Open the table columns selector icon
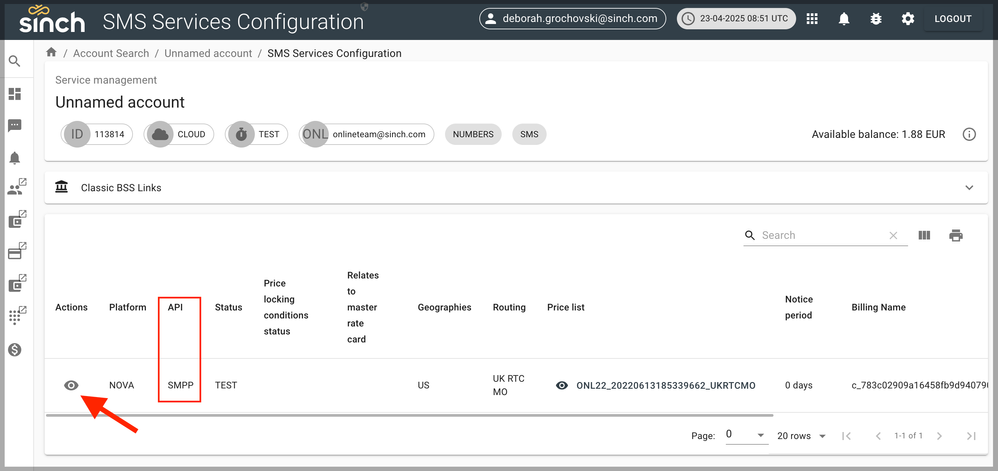The width and height of the screenshot is (998, 471). click(x=924, y=236)
